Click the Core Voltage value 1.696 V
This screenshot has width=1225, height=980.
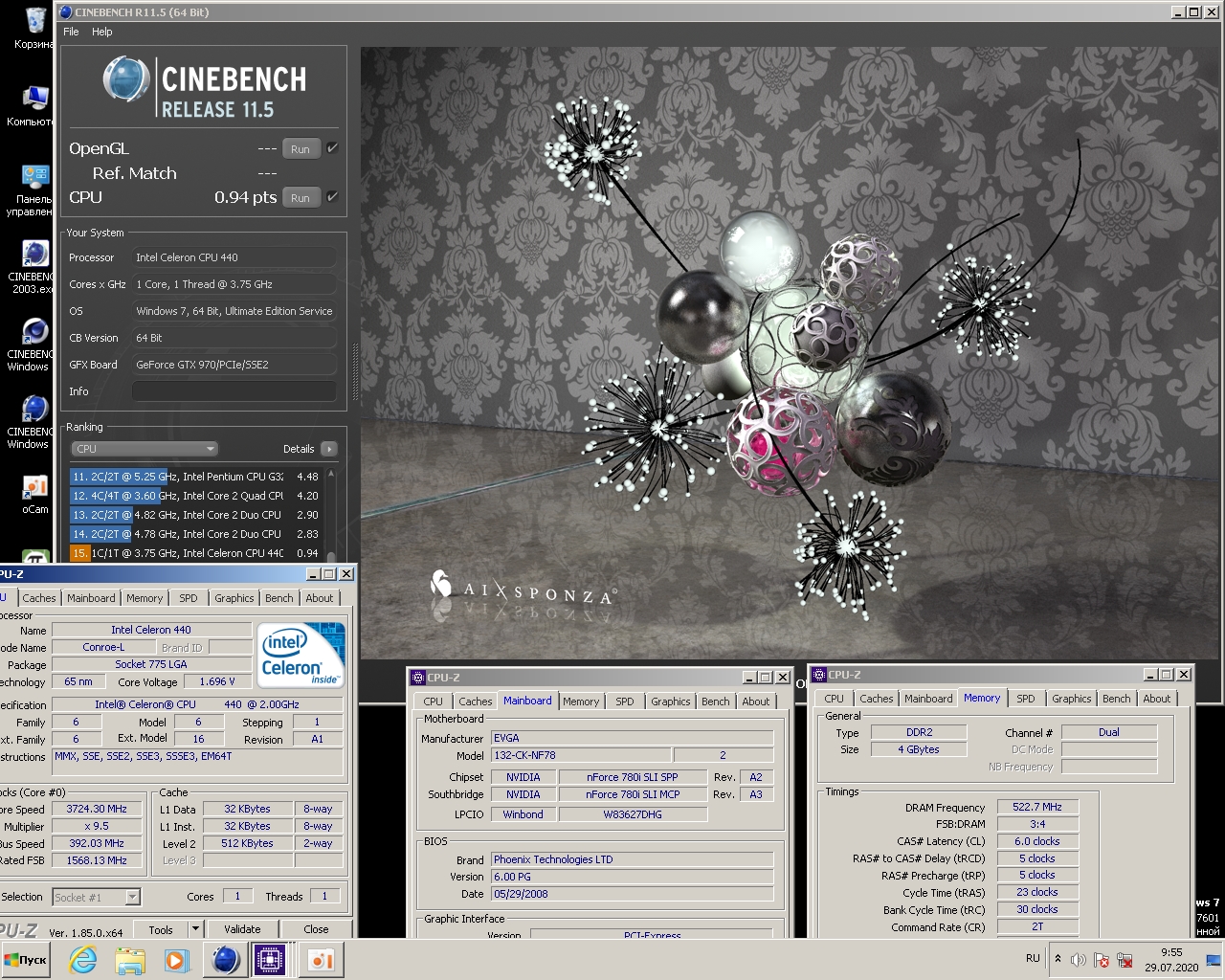click(217, 681)
